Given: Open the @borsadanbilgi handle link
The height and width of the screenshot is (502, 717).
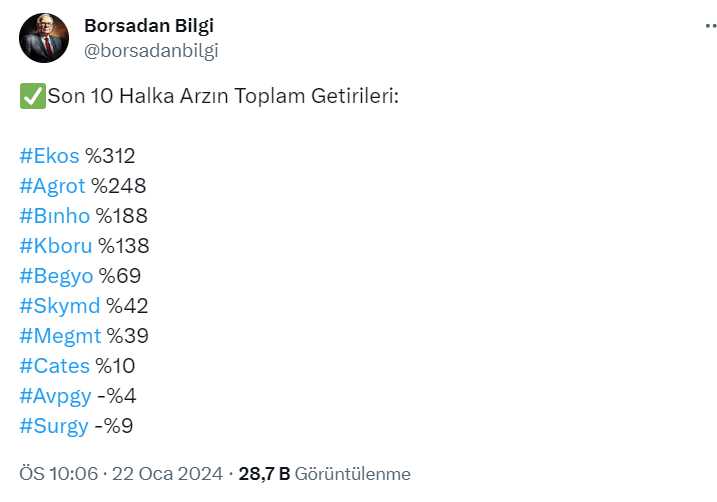Looking at the screenshot, I should tap(151, 51).
